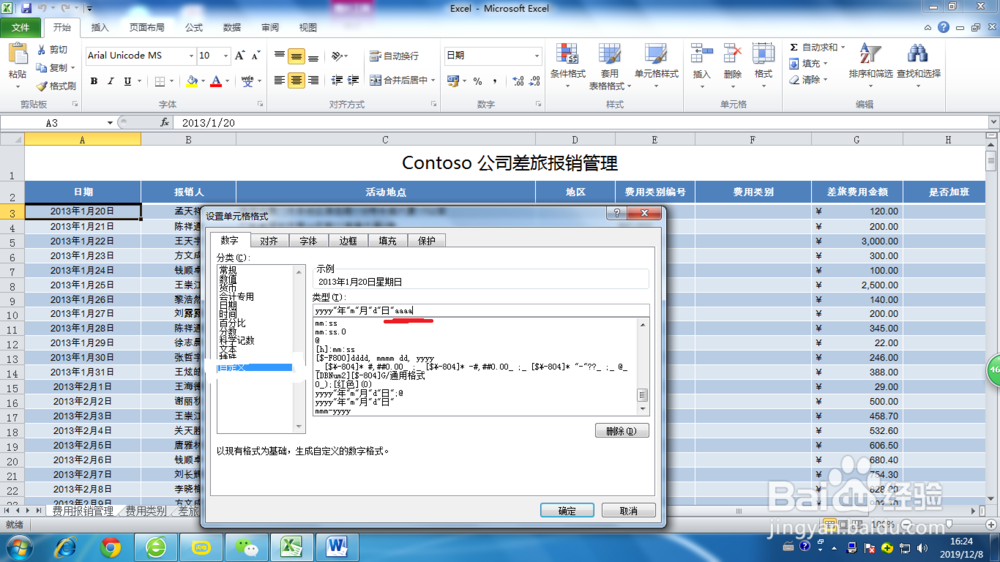The height and width of the screenshot is (562, 1000).
Task: Open 边框 tab in format cells dialog
Action: pos(348,240)
